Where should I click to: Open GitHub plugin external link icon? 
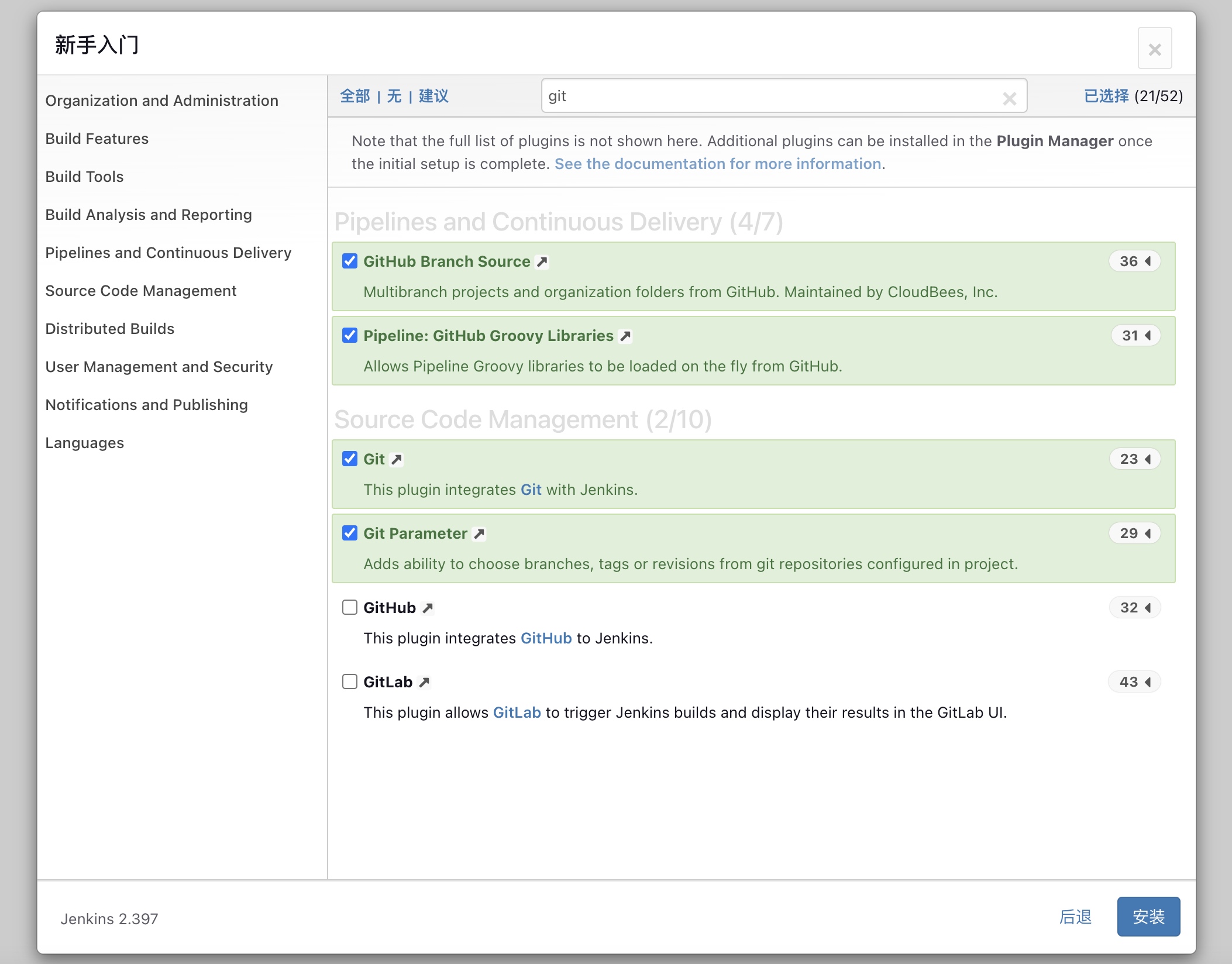click(428, 608)
